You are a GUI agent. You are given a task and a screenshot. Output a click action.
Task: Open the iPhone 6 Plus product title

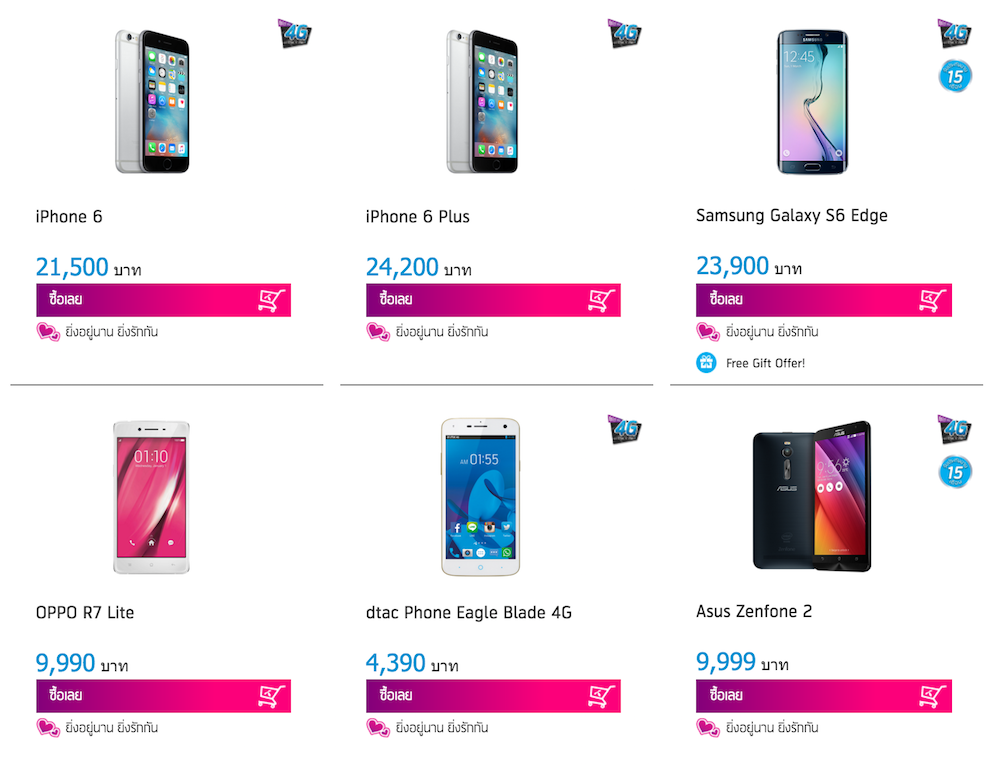[417, 217]
